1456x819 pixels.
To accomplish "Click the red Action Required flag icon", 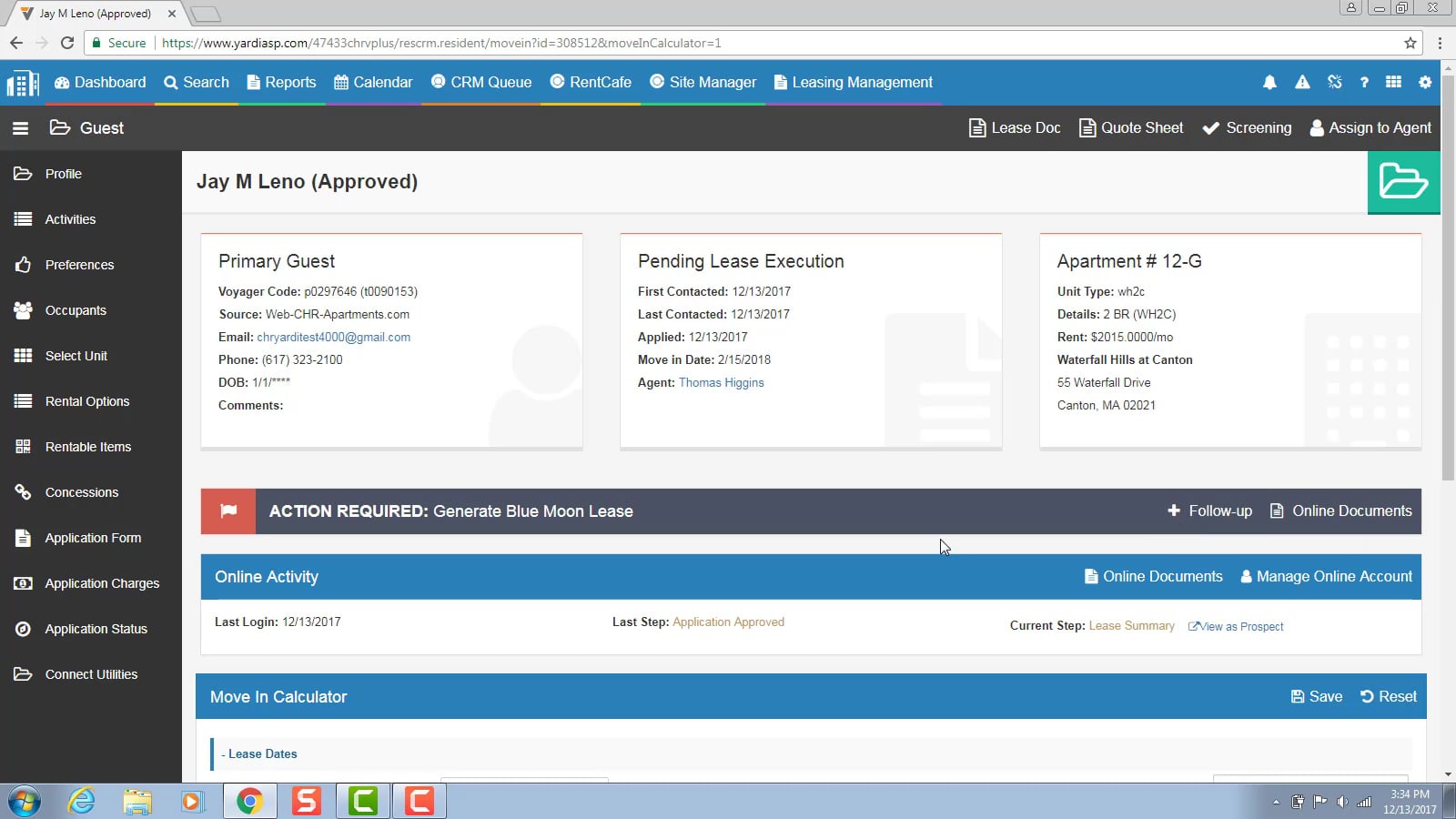I will point(227,511).
